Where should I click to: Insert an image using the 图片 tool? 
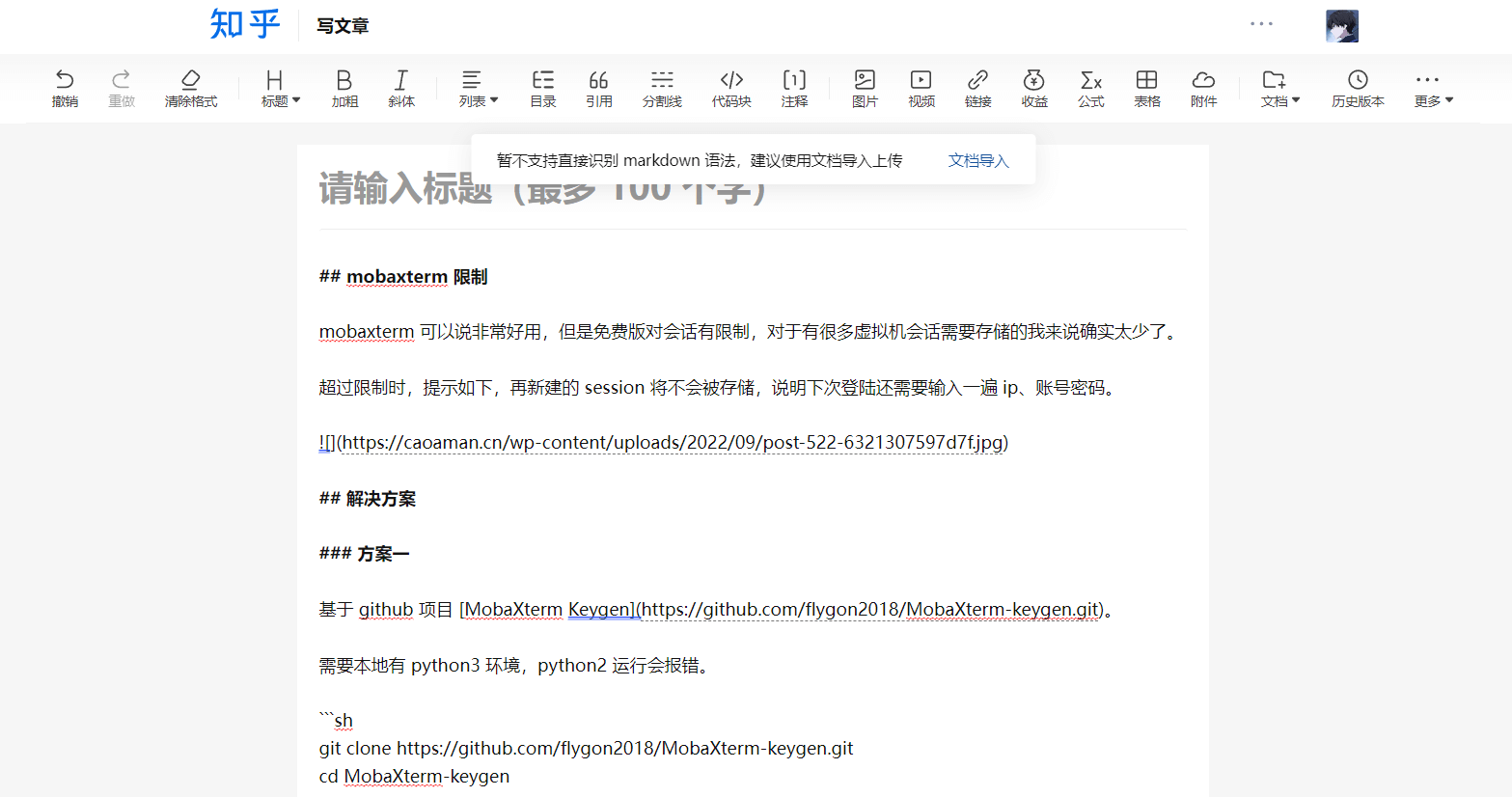click(x=865, y=88)
